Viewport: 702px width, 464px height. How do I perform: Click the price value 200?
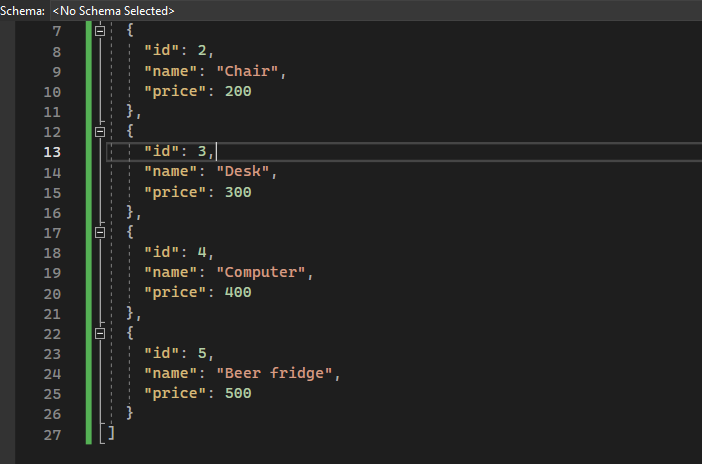point(238,91)
